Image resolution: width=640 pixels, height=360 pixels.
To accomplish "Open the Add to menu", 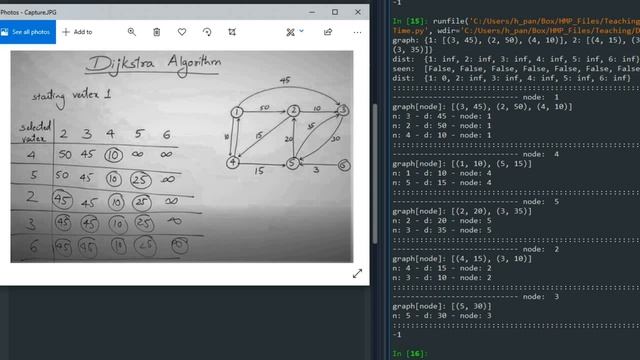I will point(77,32).
